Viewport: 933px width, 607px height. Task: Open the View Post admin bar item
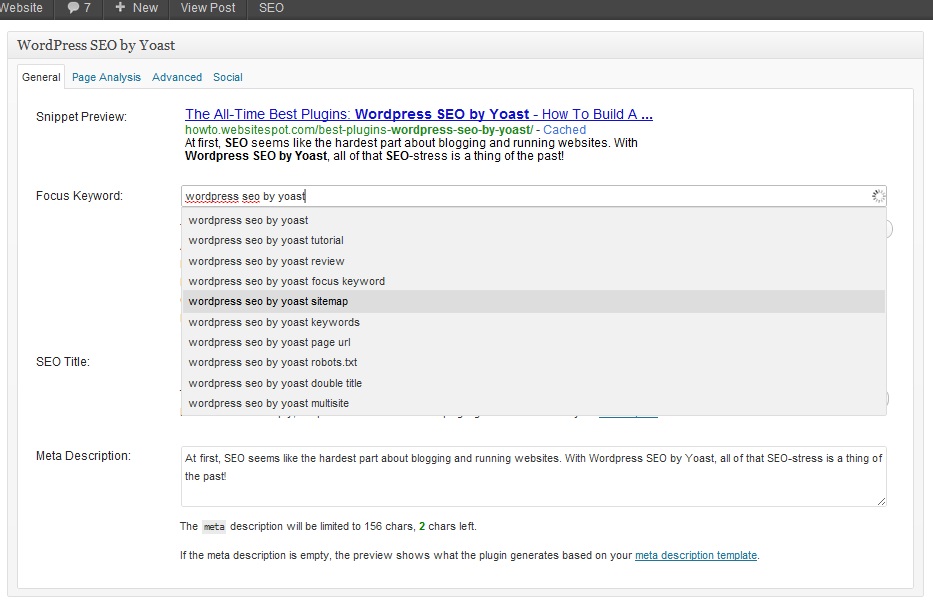tap(208, 8)
